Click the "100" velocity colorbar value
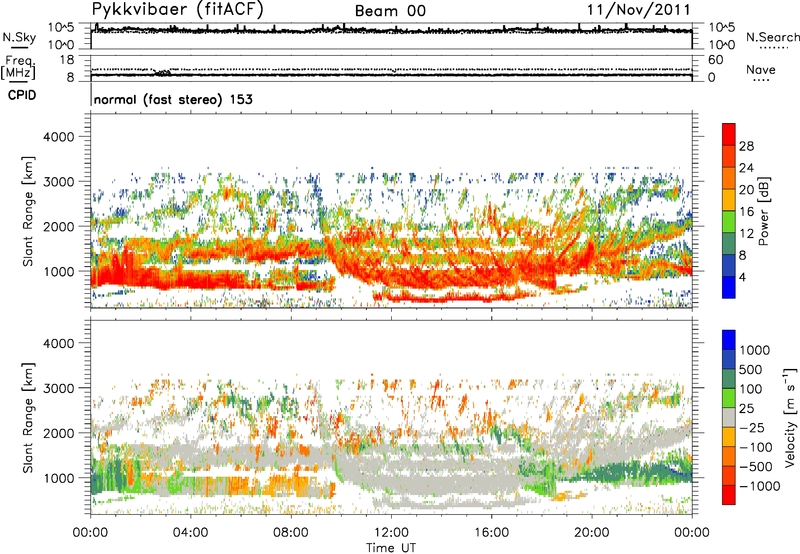 coord(750,389)
